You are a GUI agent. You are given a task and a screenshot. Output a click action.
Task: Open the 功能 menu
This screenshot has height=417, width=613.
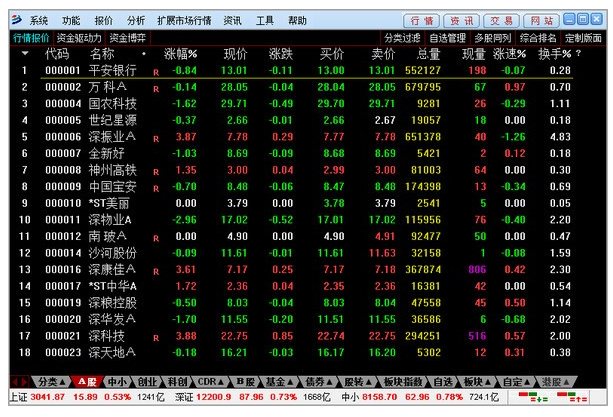pyautogui.click(x=71, y=20)
